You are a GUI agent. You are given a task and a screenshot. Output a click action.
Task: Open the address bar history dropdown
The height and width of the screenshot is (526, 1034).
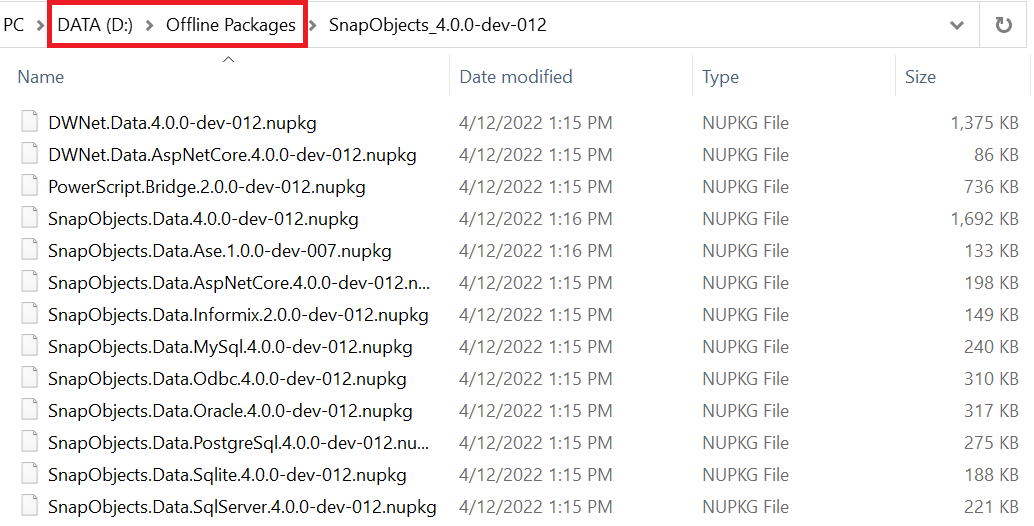point(957,25)
